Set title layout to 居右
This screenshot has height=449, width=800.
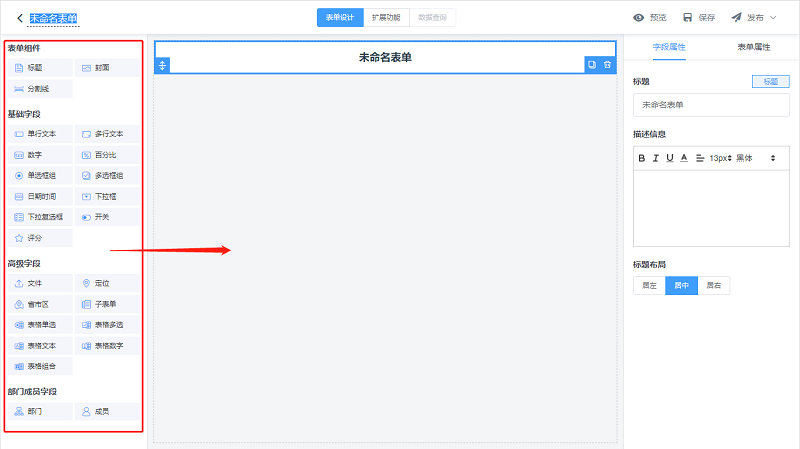(714, 286)
